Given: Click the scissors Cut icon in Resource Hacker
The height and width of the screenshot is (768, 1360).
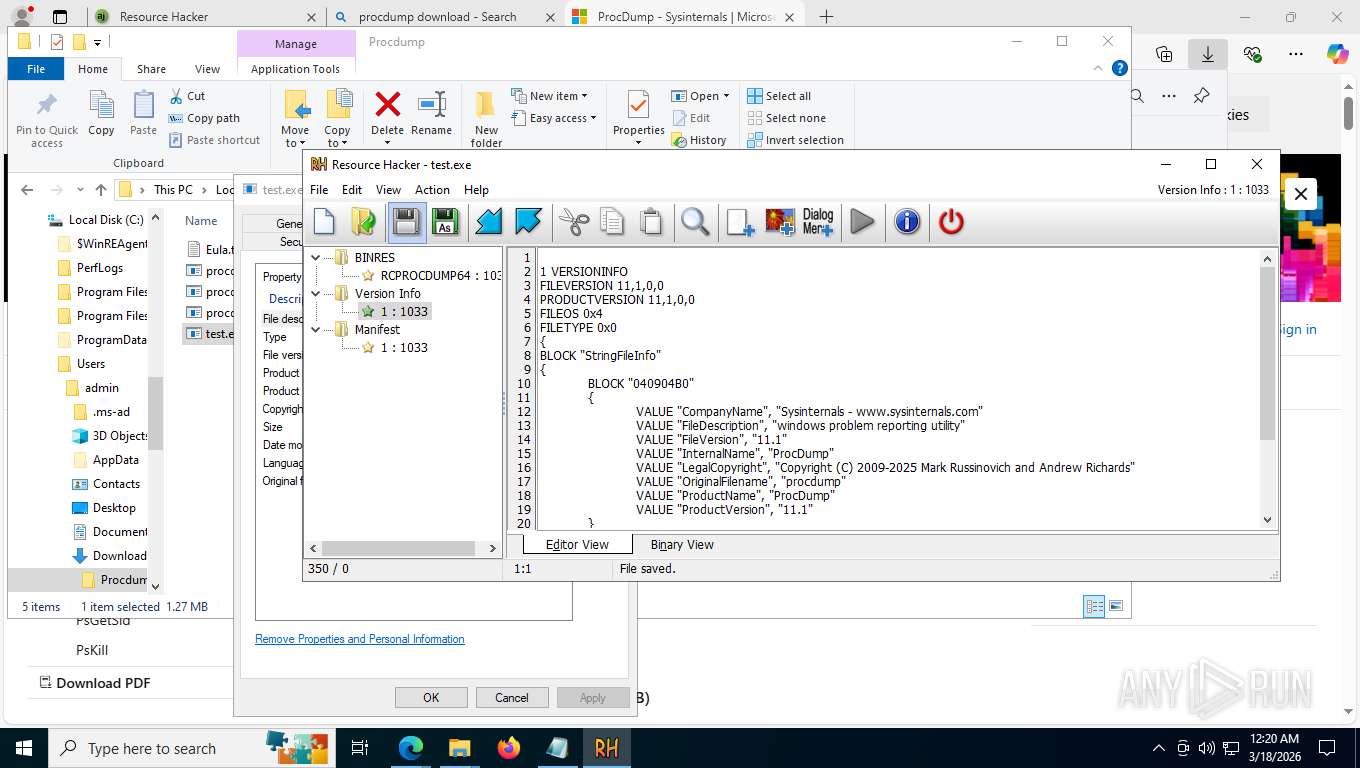Looking at the screenshot, I should (574, 222).
